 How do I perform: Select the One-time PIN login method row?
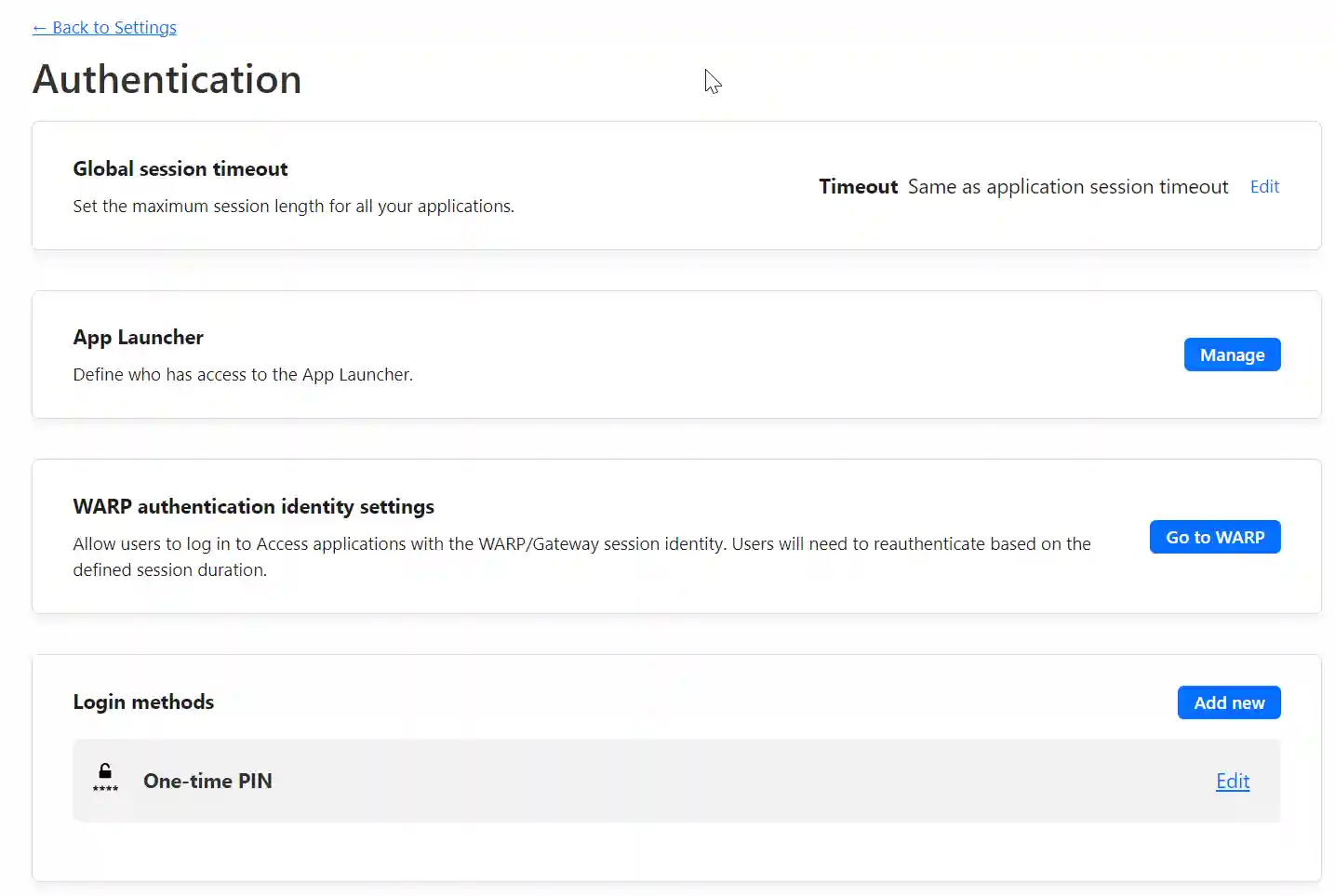(651, 781)
